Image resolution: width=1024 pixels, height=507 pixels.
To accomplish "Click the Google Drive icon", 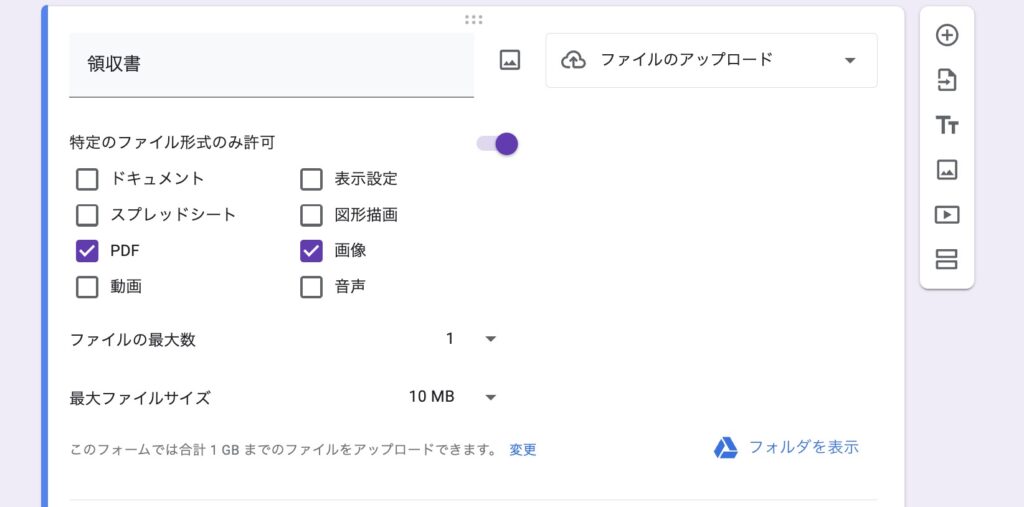I will 726,448.
